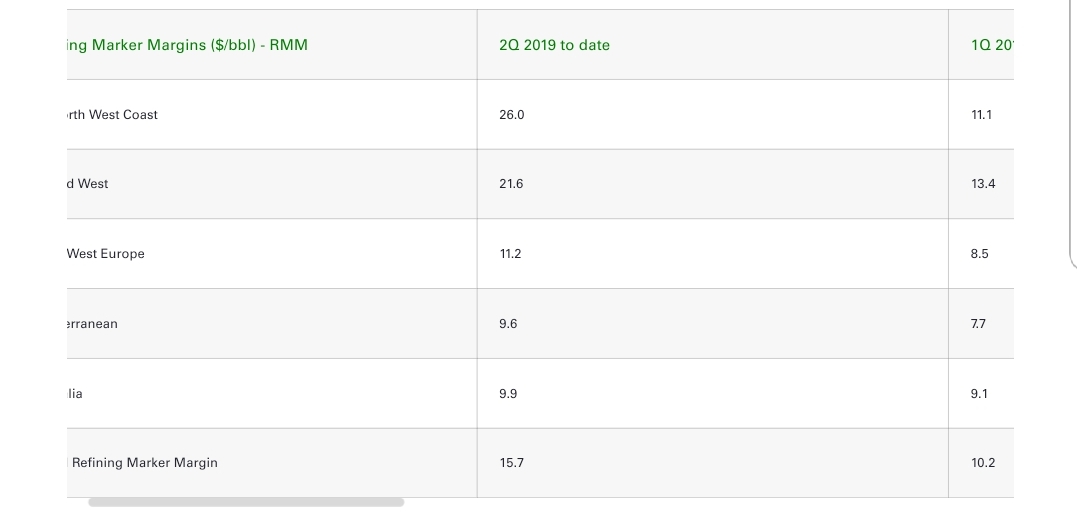Viewport: 1077px width, 525px height.
Task: Click the 9.6 Mediterranean margin cell
Action: tap(508, 324)
